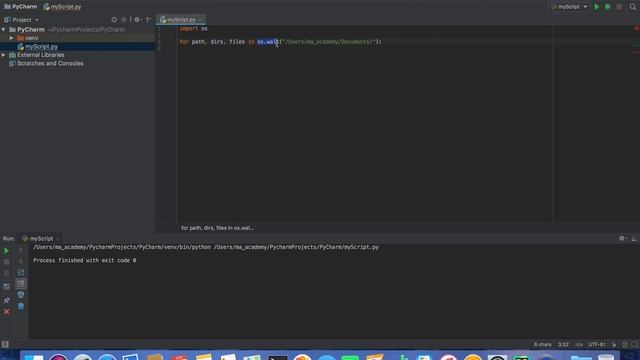This screenshot has height=360, width=640.
Task: Click the down arrow in Run panel toolbar
Action: 21,262
